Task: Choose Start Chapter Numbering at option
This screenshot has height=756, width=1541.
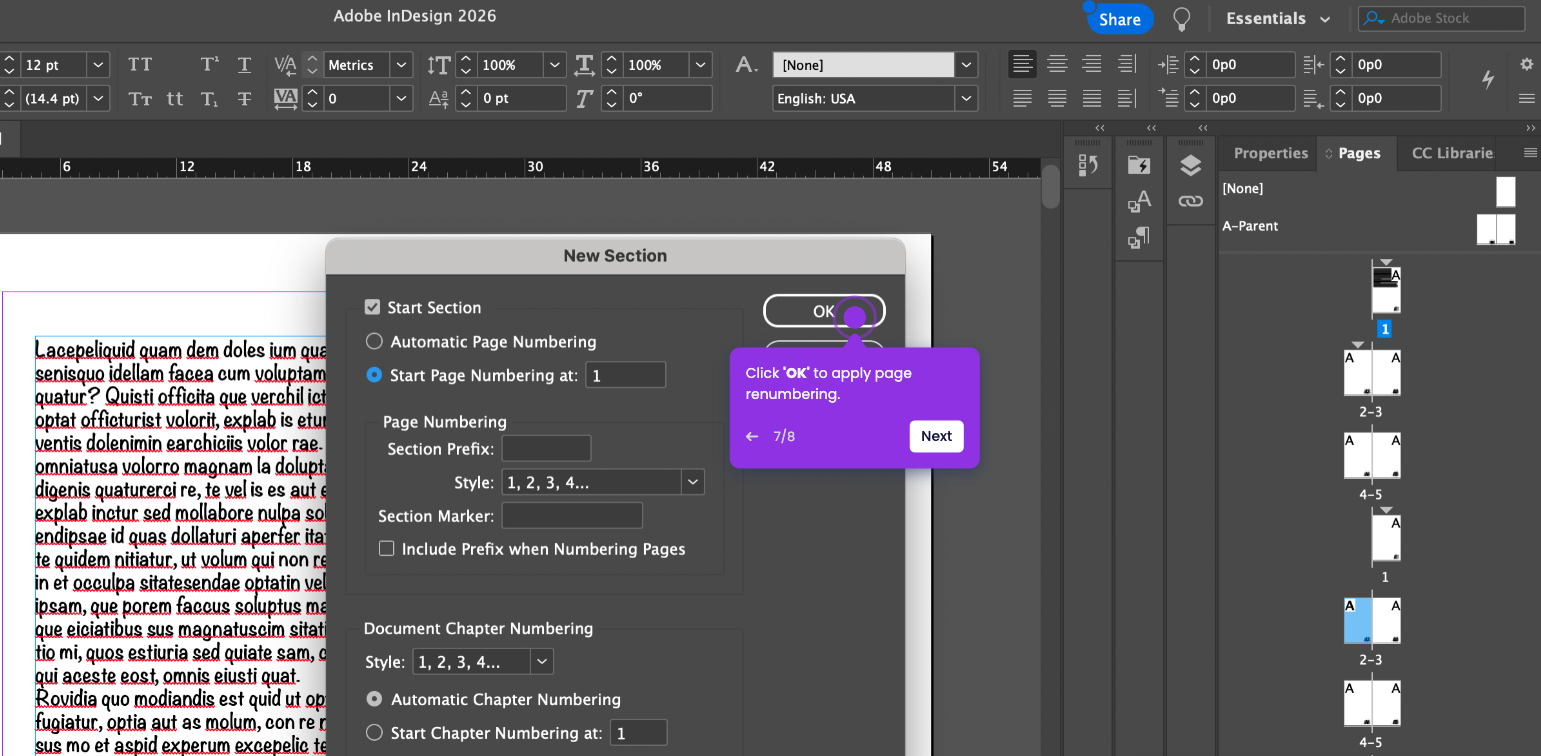Action: [374, 733]
